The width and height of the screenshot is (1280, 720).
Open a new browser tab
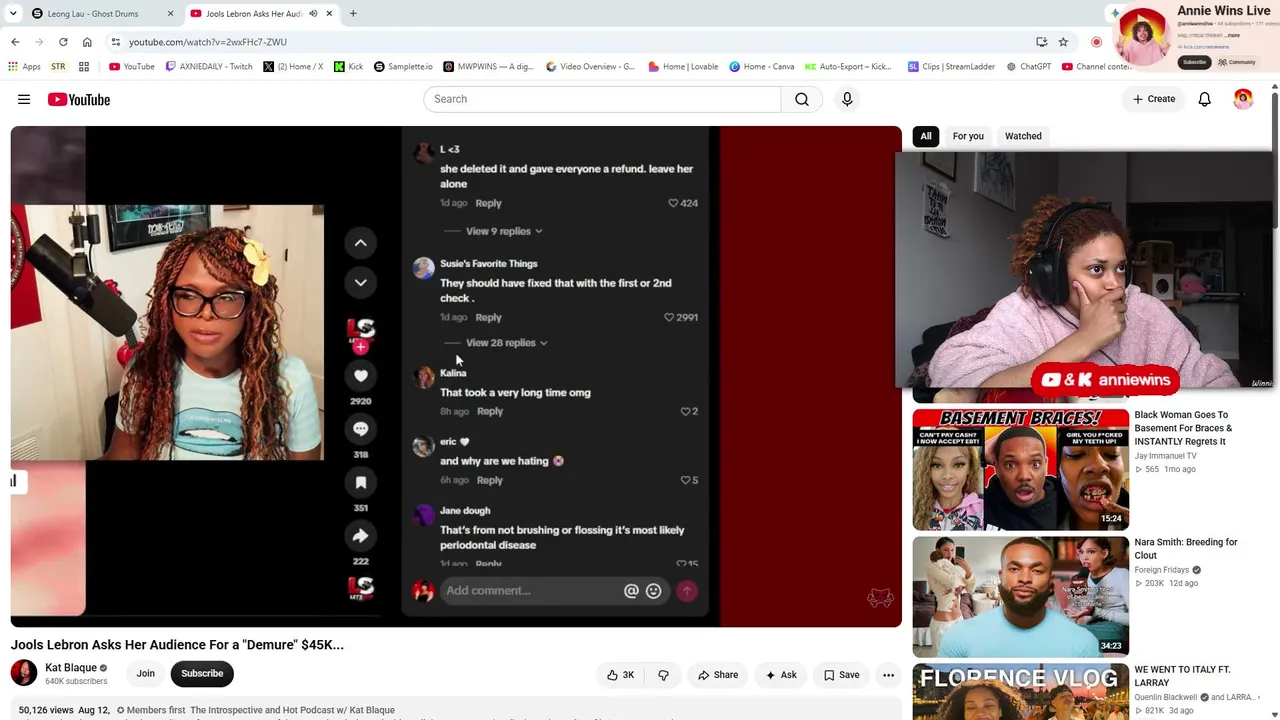point(353,13)
